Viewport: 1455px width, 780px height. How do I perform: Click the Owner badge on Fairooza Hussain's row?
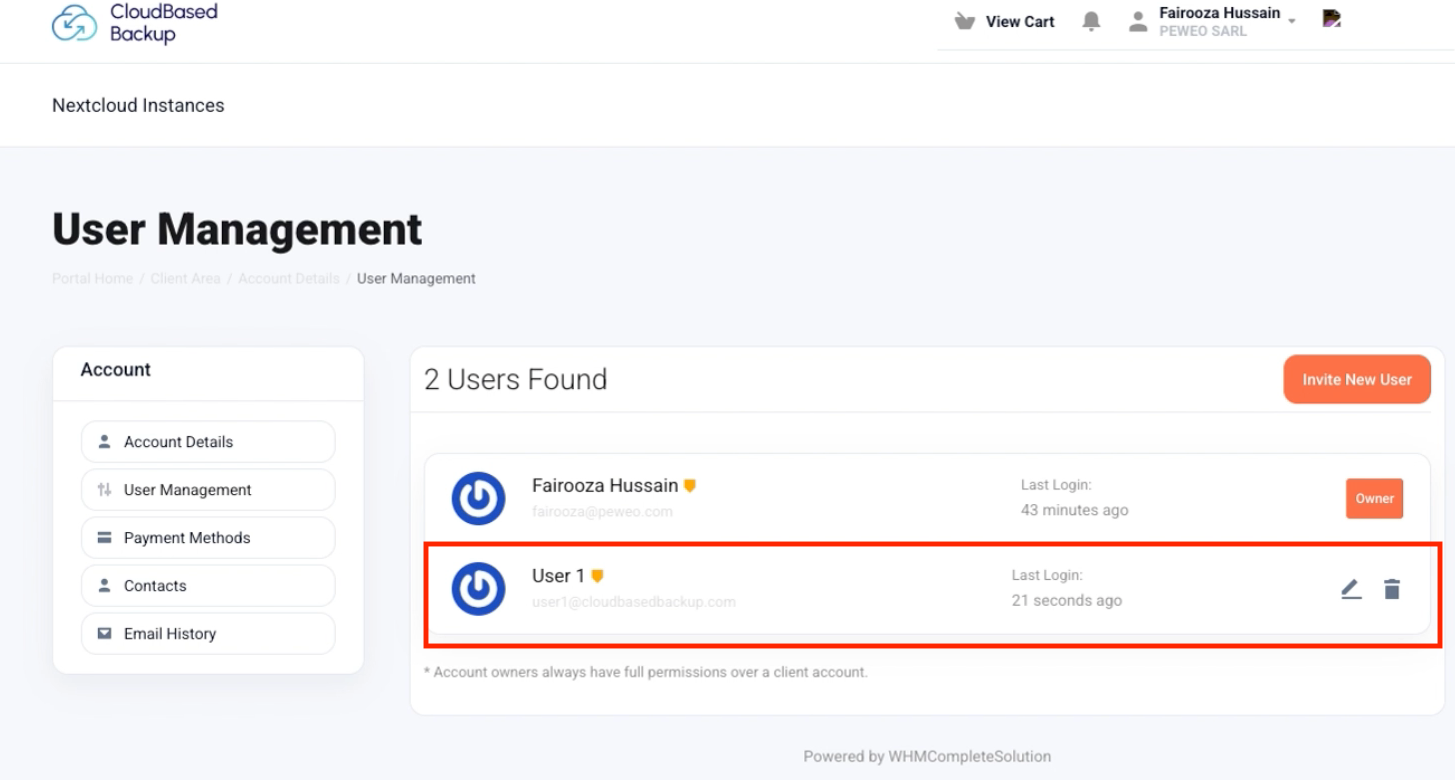(1374, 498)
